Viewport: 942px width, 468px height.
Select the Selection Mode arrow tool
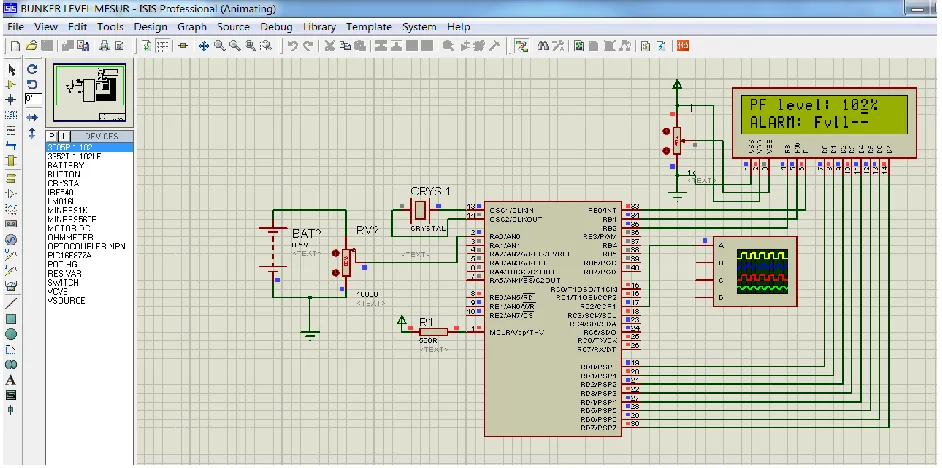coord(11,70)
